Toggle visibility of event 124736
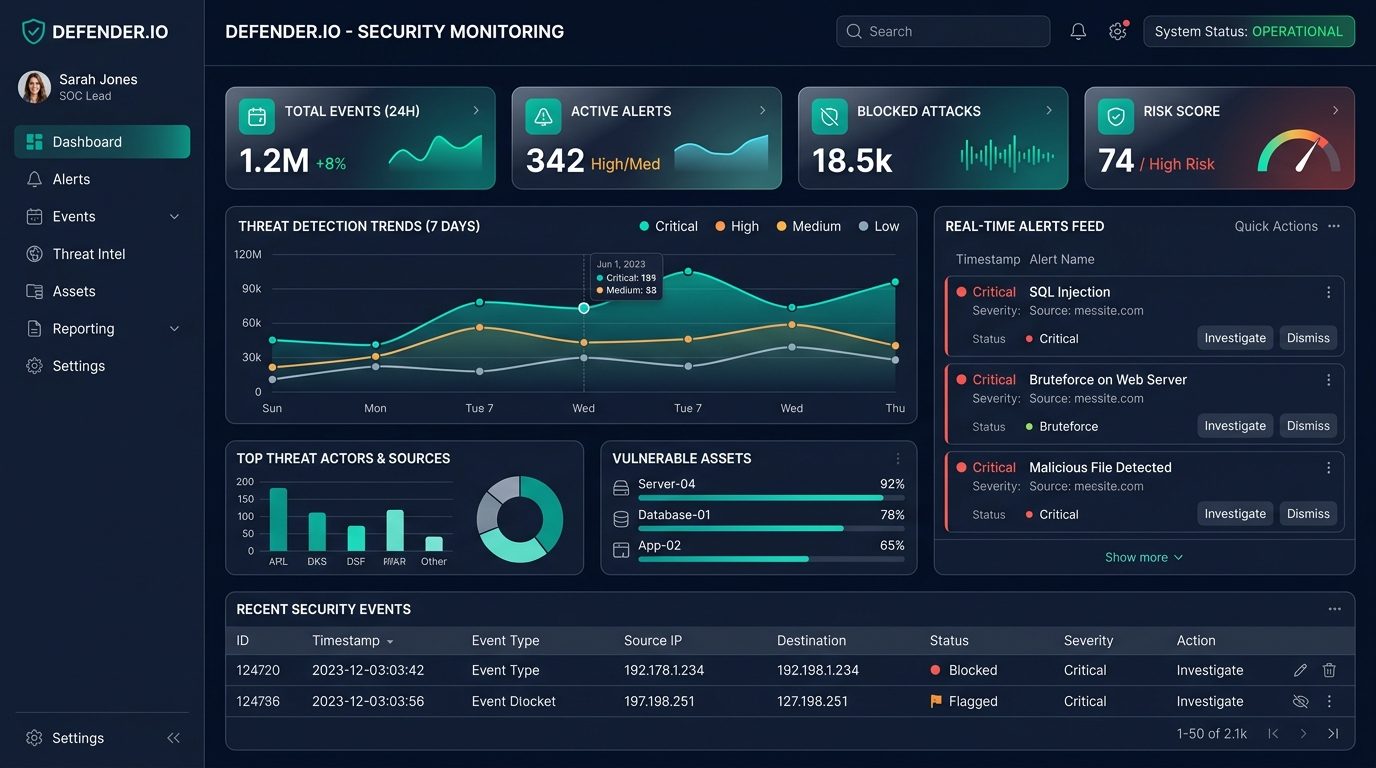The image size is (1376, 768). [x=1300, y=702]
